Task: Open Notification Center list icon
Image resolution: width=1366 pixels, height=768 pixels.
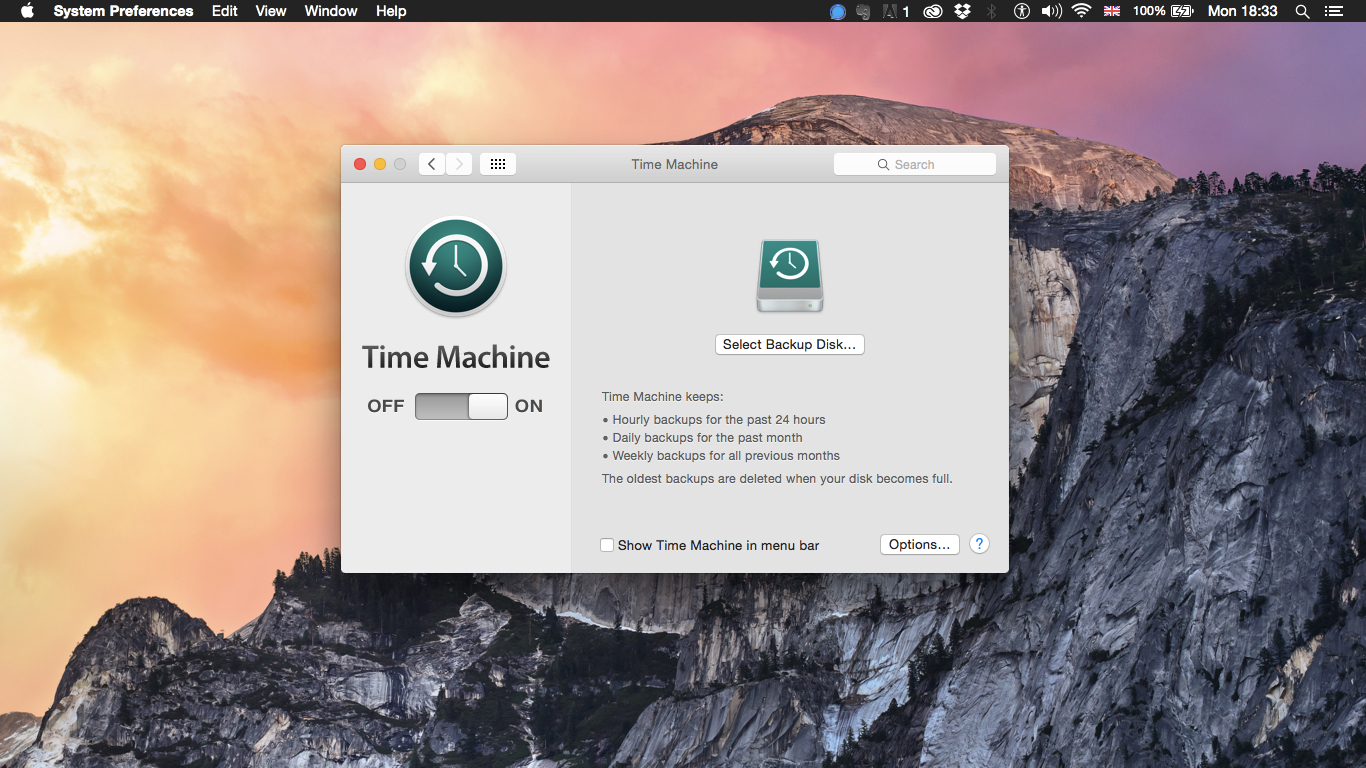Action: tap(1333, 11)
